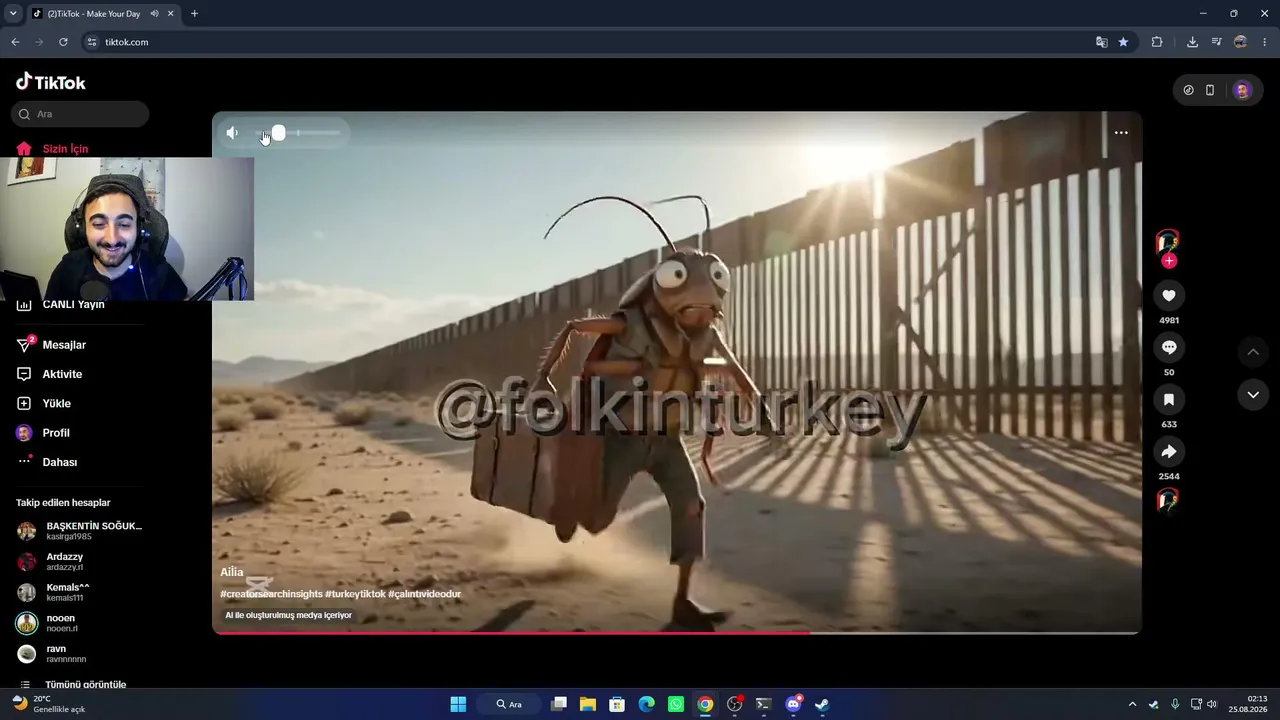Image resolution: width=1280 pixels, height=720 pixels.
Task: Translate this page with the translate icon
Action: point(1101,42)
